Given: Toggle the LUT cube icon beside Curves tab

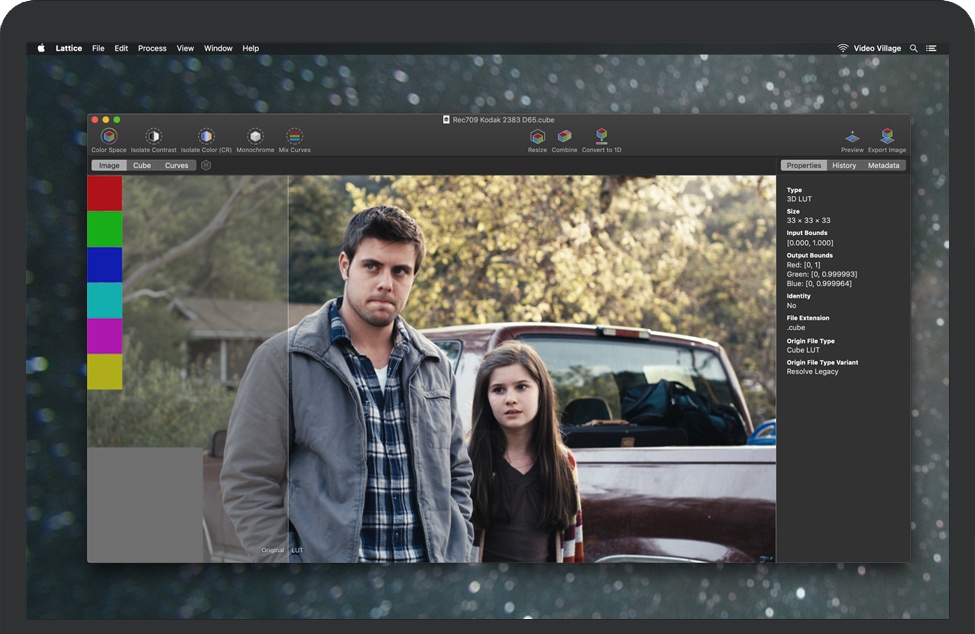Looking at the screenshot, I should tap(205, 165).
